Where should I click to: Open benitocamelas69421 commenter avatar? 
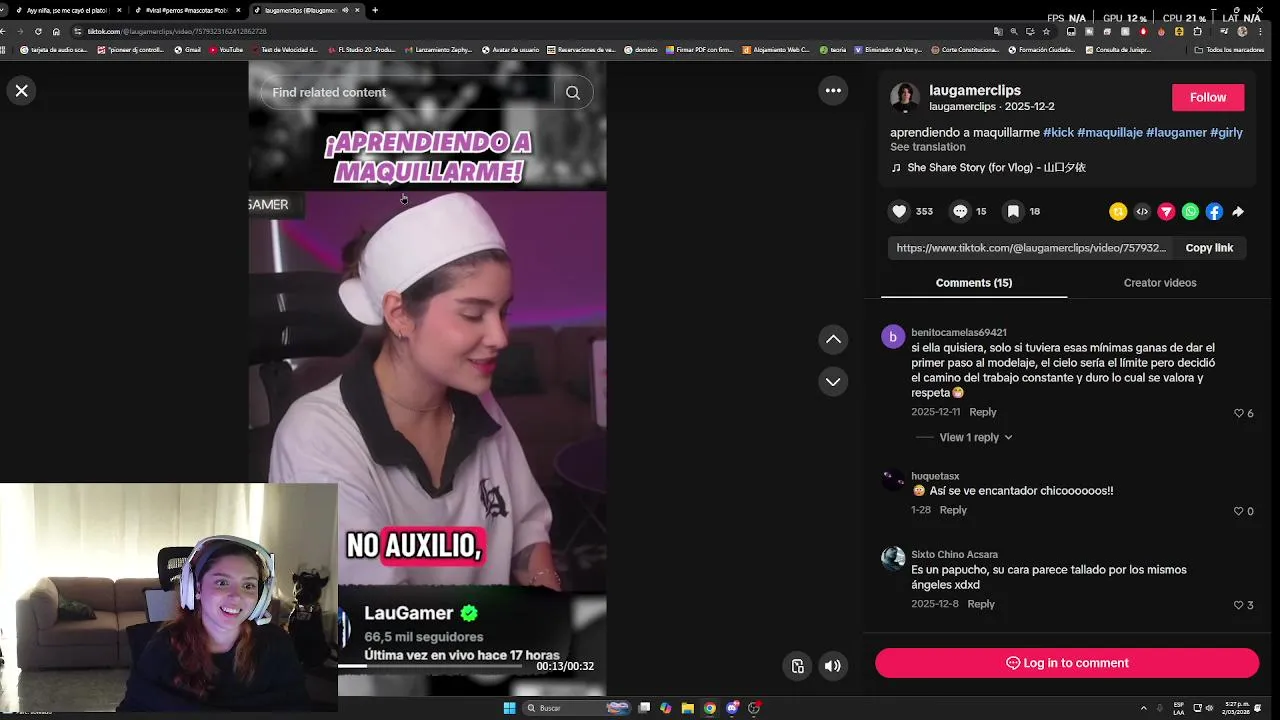coord(893,337)
